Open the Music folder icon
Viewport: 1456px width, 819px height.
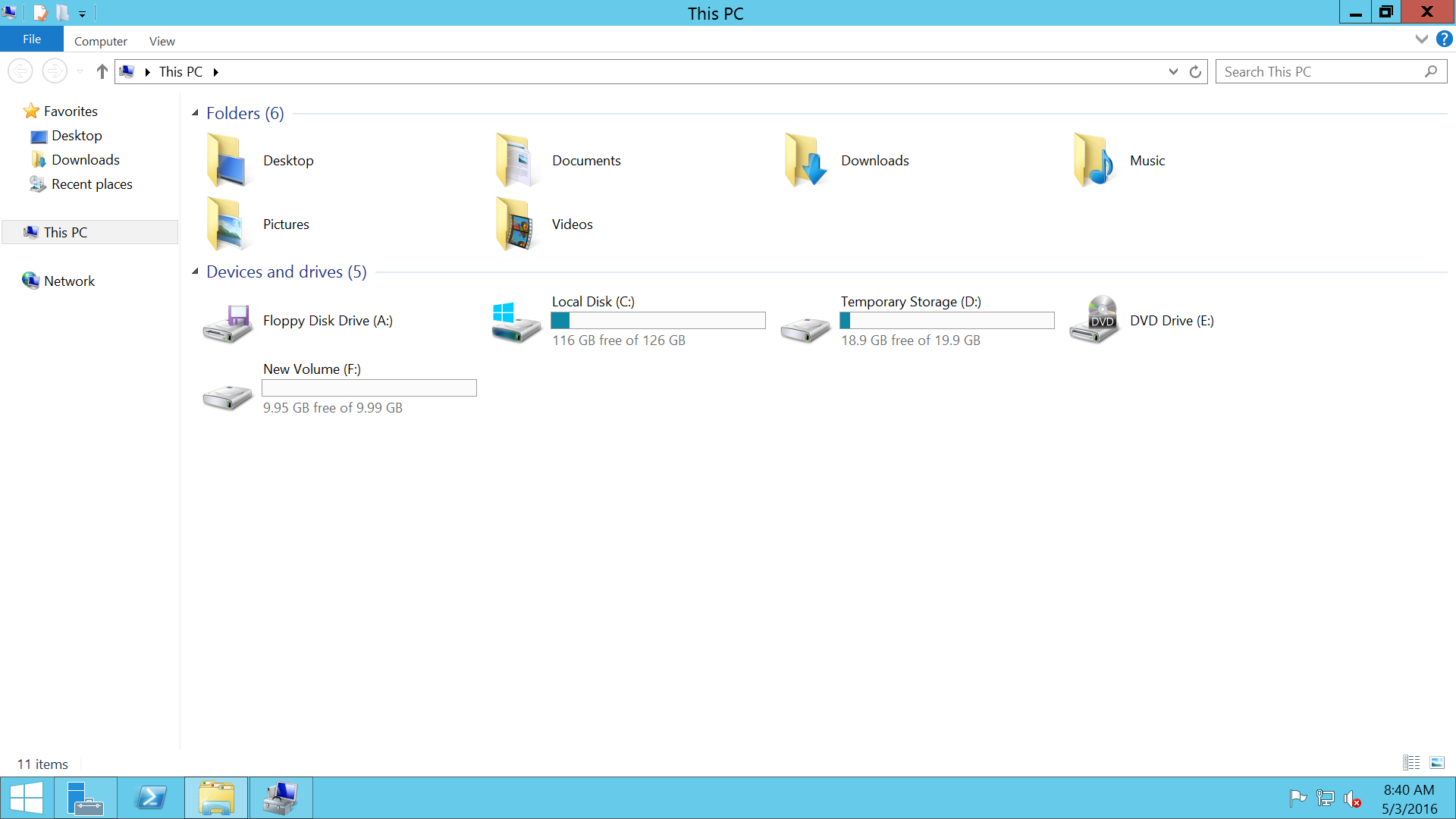(x=1094, y=160)
